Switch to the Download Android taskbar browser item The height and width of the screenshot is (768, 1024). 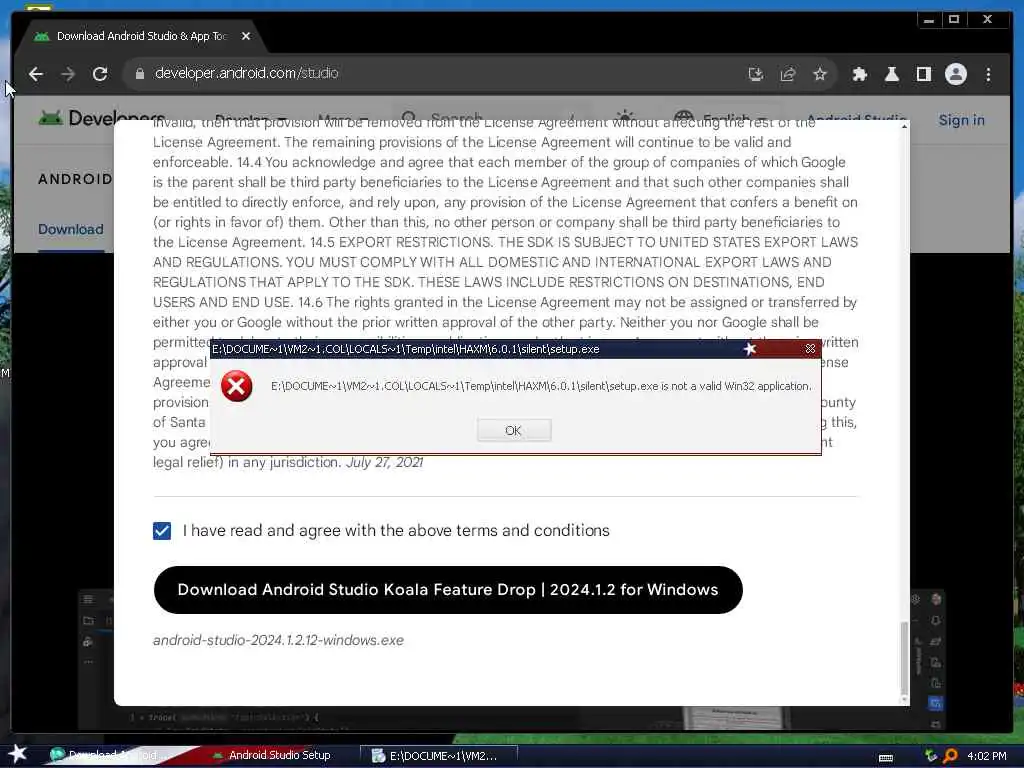(111, 755)
